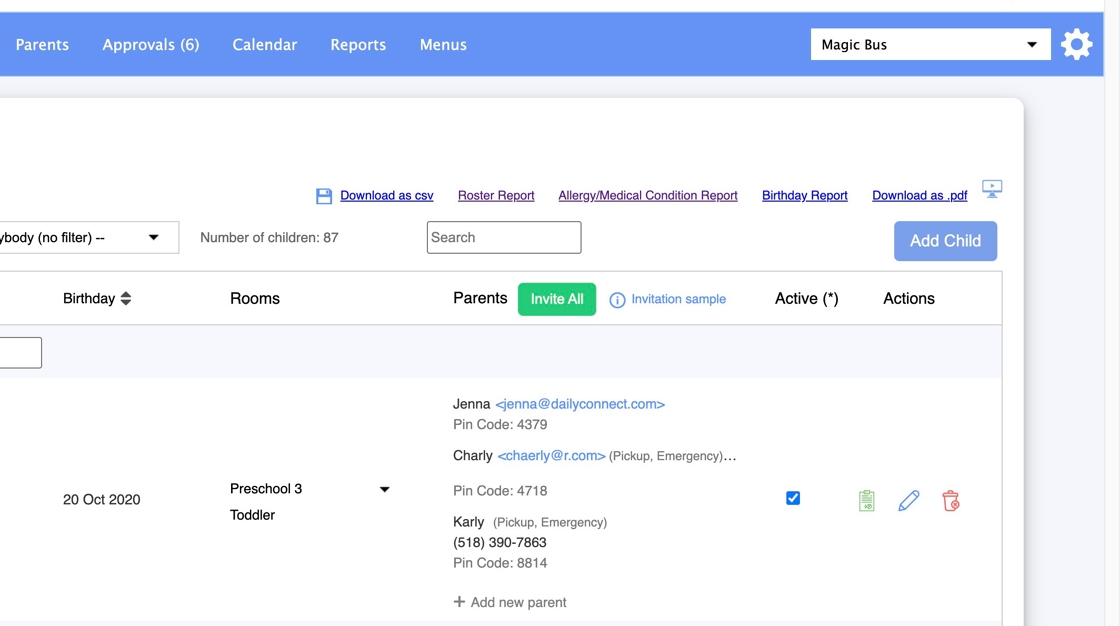Click the green clipboard report icon
Viewport: 1120px width, 626px height.
tap(866, 500)
